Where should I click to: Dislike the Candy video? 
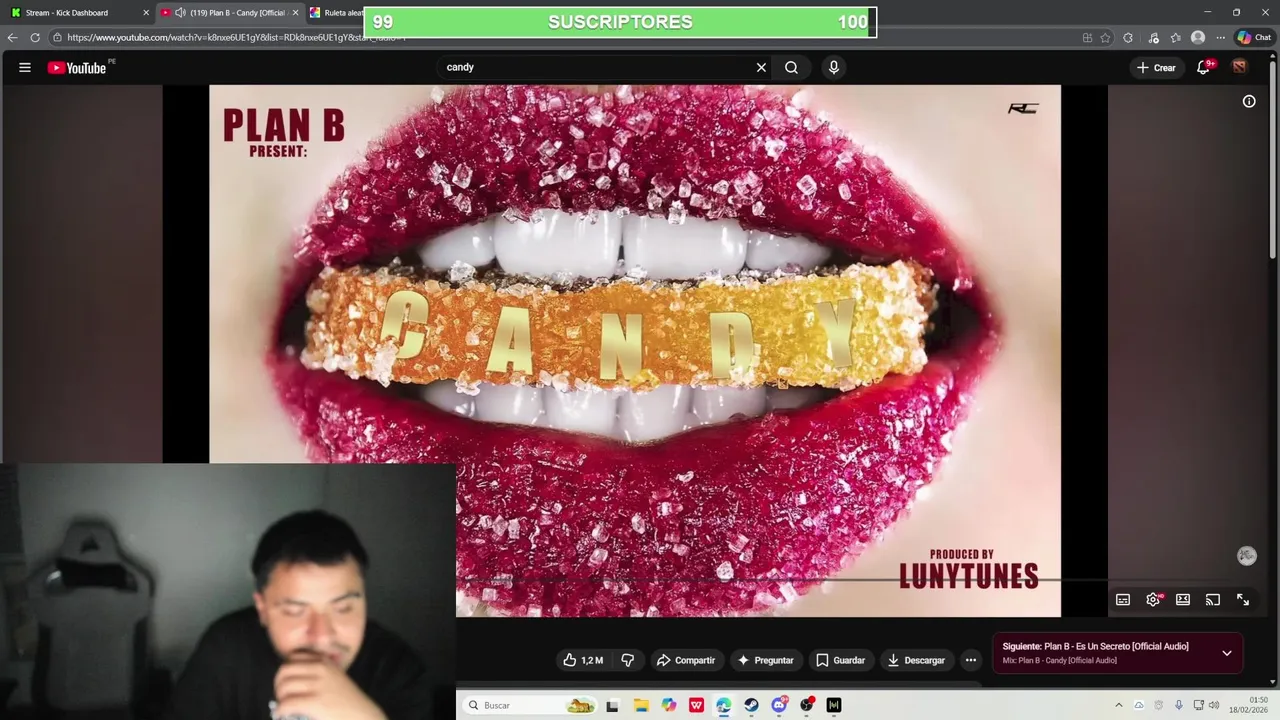pyautogui.click(x=628, y=660)
